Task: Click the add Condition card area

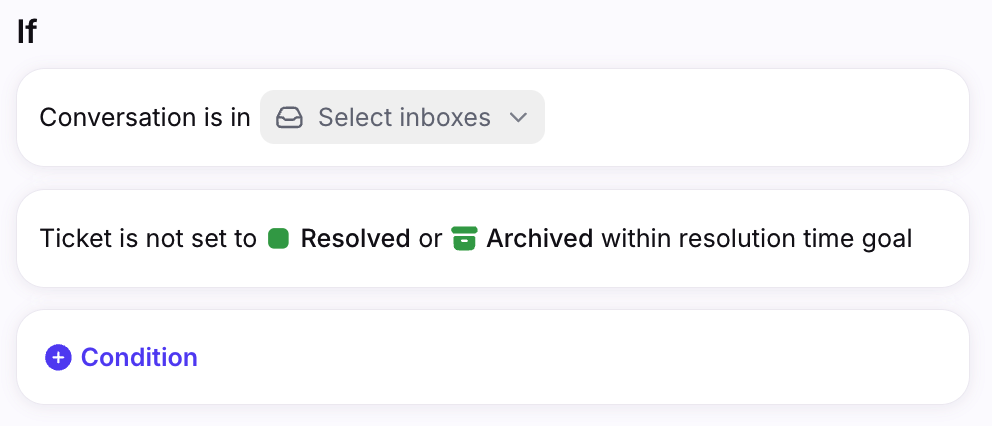Action: click(x=493, y=357)
